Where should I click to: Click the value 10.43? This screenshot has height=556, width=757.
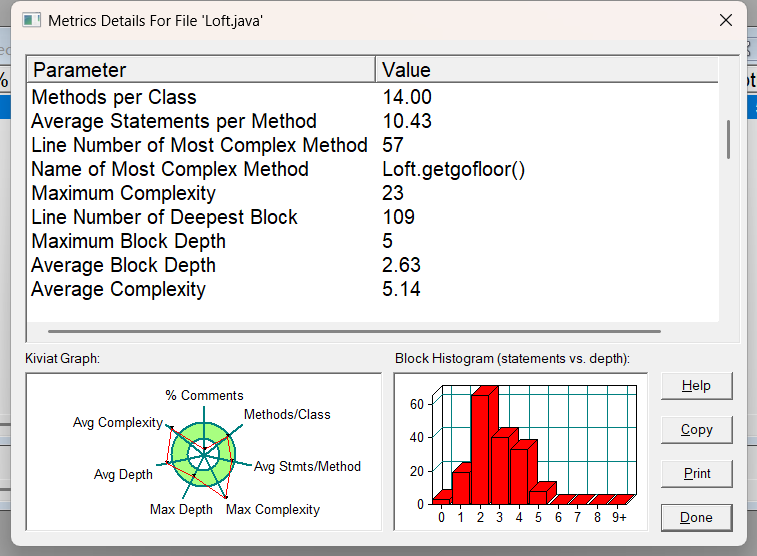click(x=407, y=121)
